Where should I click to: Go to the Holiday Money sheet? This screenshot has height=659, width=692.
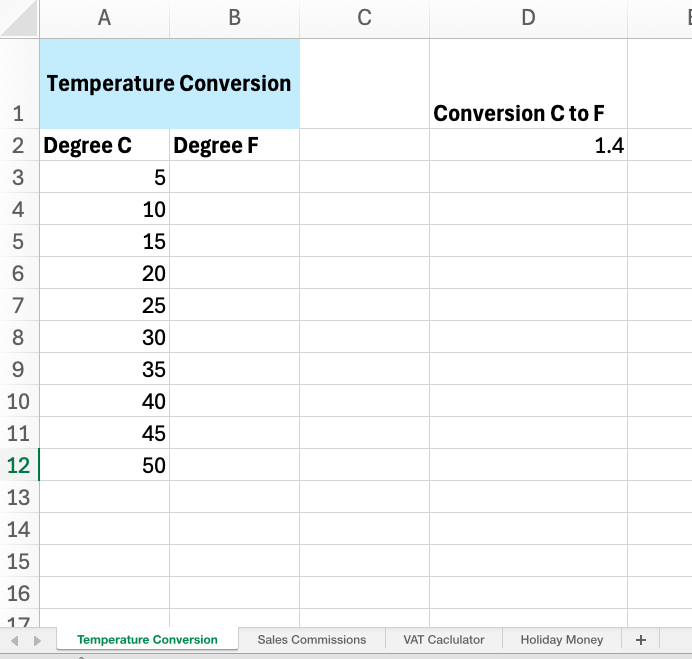tap(561, 640)
